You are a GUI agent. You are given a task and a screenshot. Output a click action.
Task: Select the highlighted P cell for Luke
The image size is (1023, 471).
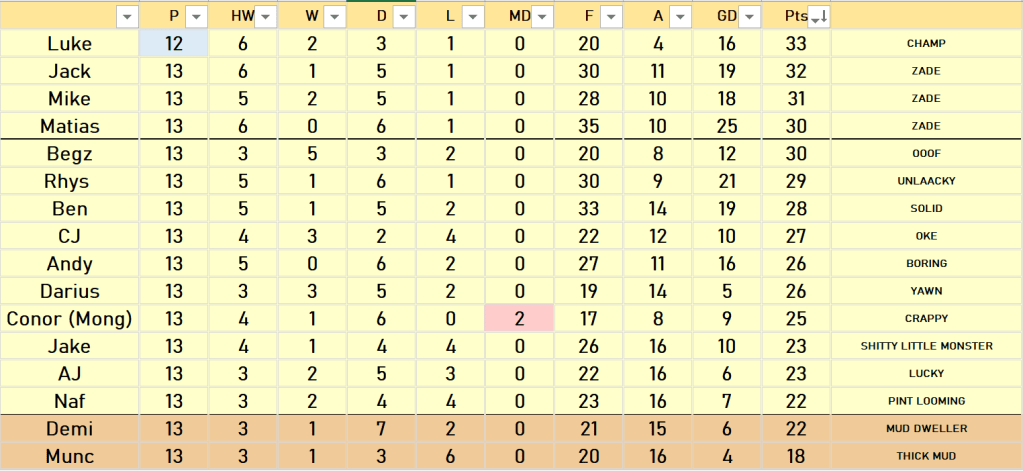[173, 43]
